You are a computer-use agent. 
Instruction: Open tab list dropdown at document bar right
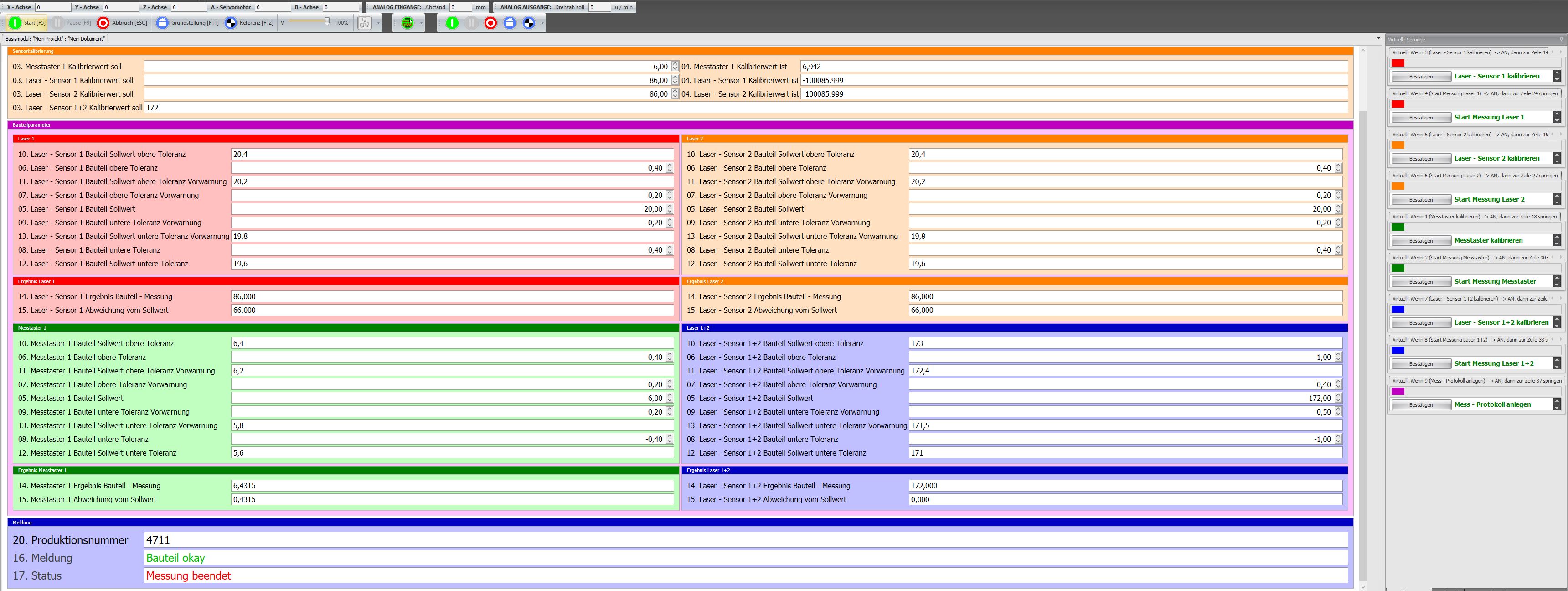pos(1379,38)
